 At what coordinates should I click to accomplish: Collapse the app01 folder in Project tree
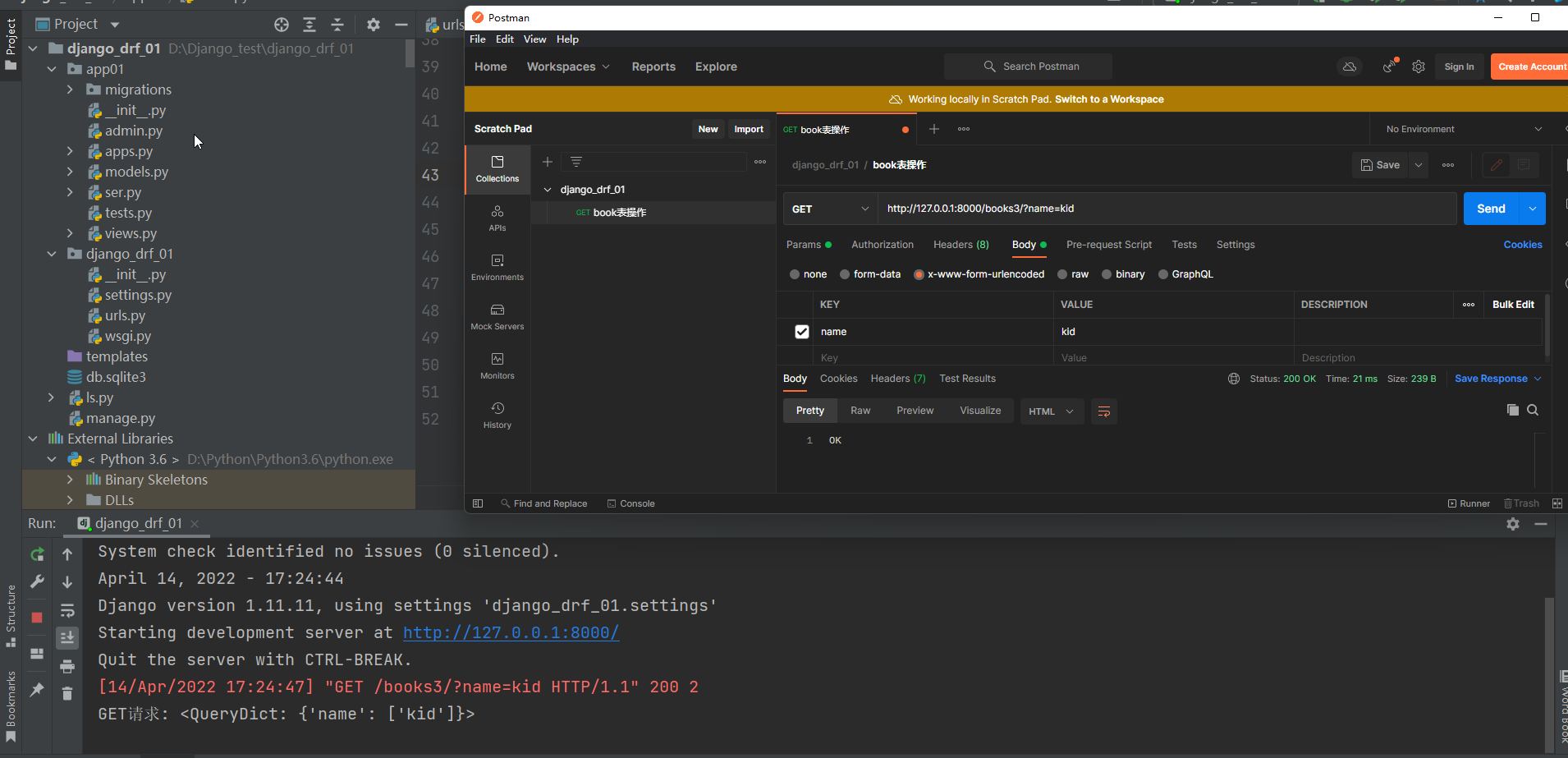point(52,69)
